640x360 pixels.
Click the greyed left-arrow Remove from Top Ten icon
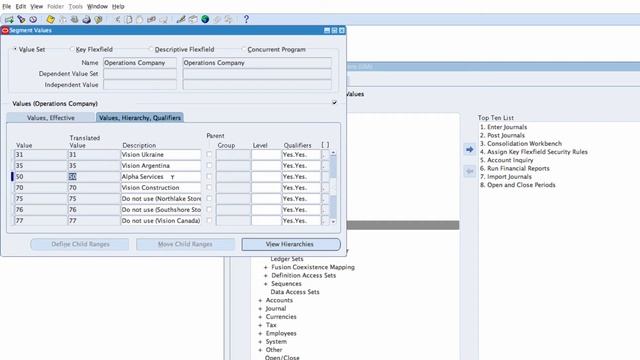click(469, 171)
